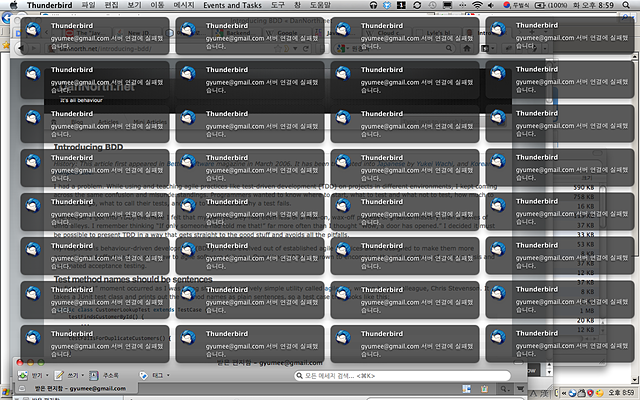Open the Japanese translation link

pyautogui.click(x=391, y=164)
